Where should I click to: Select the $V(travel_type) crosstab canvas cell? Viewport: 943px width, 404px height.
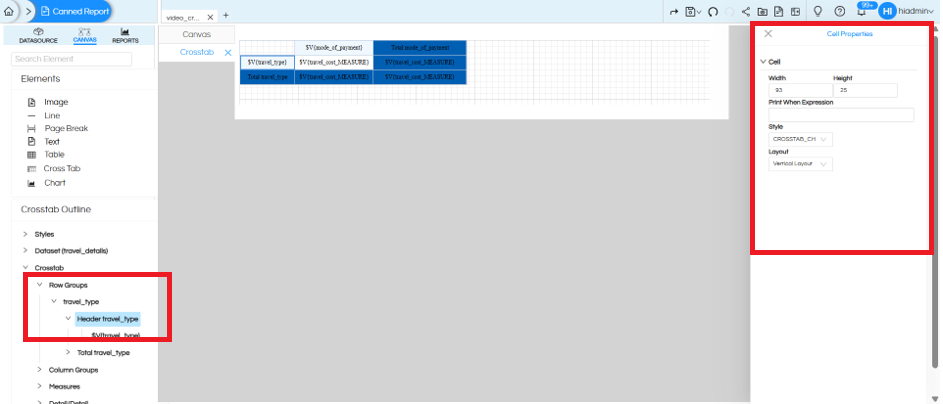point(267,62)
